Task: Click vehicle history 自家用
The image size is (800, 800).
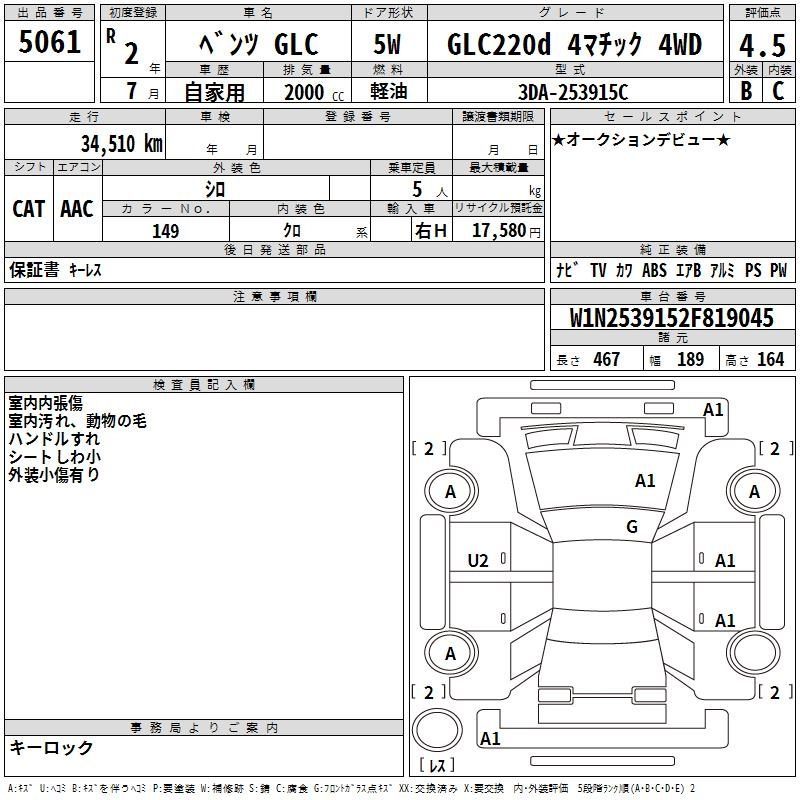Action: click(214, 92)
